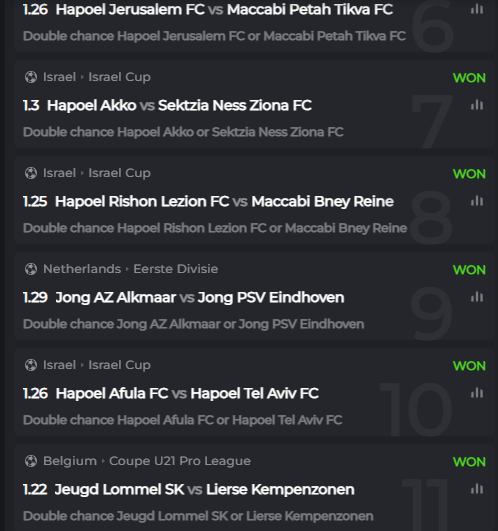This screenshot has width=498, height=531.
Task: Click Belgium country breadcrumb
Action: (70, 461)
